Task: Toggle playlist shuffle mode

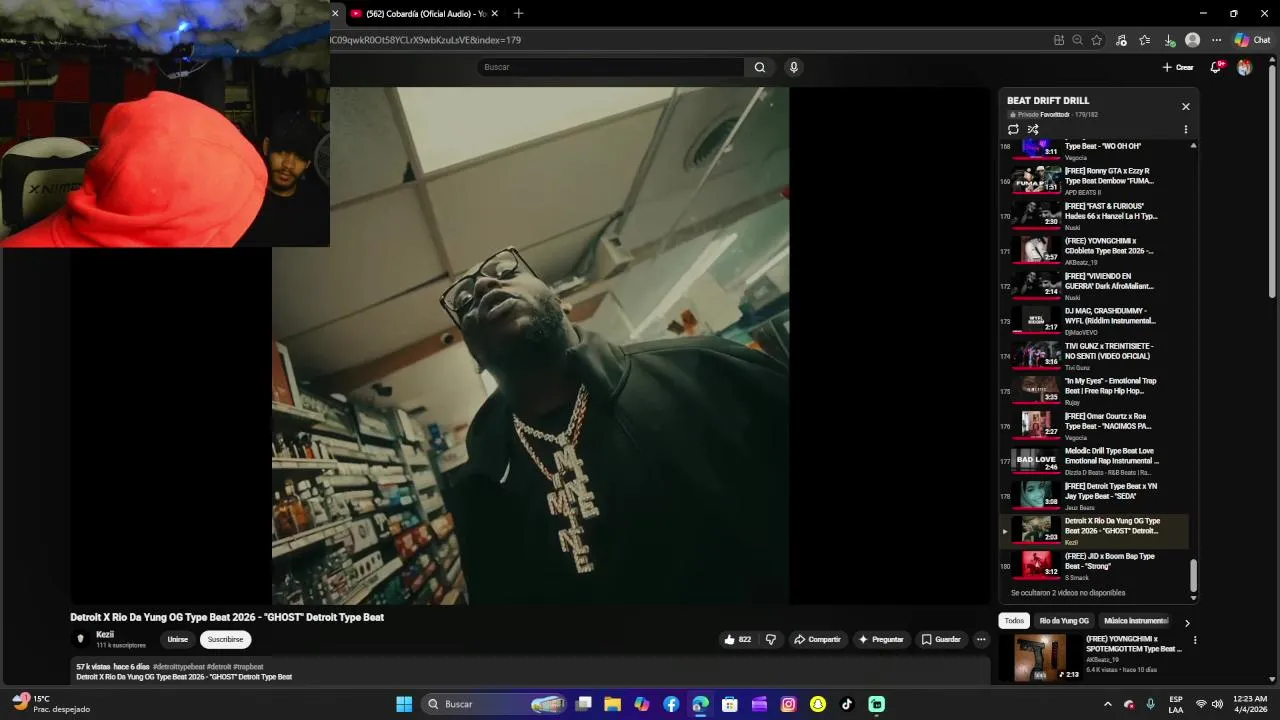Action: point(1033,129)
